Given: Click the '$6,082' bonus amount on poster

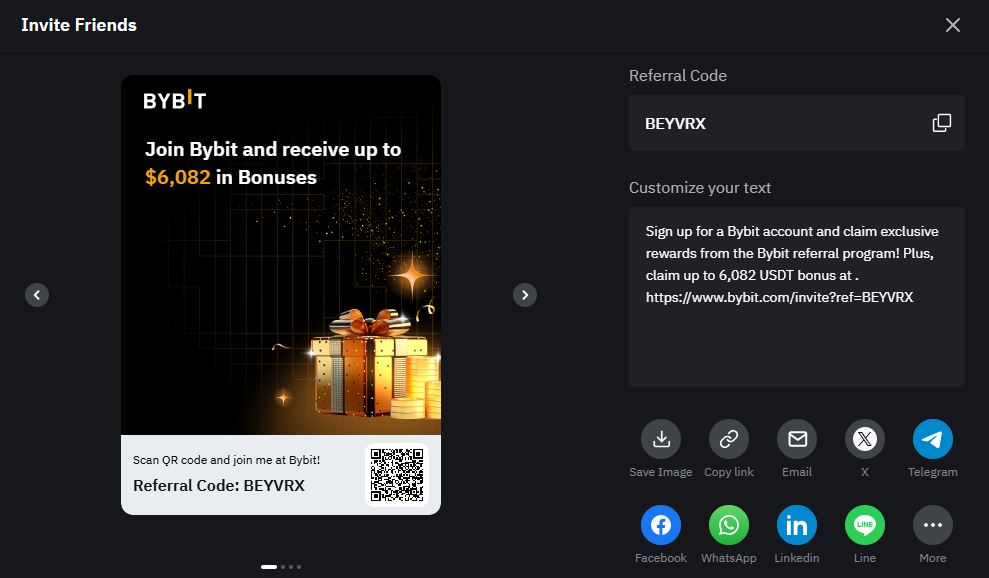Looking at the screenshot, I should (178, 177).
